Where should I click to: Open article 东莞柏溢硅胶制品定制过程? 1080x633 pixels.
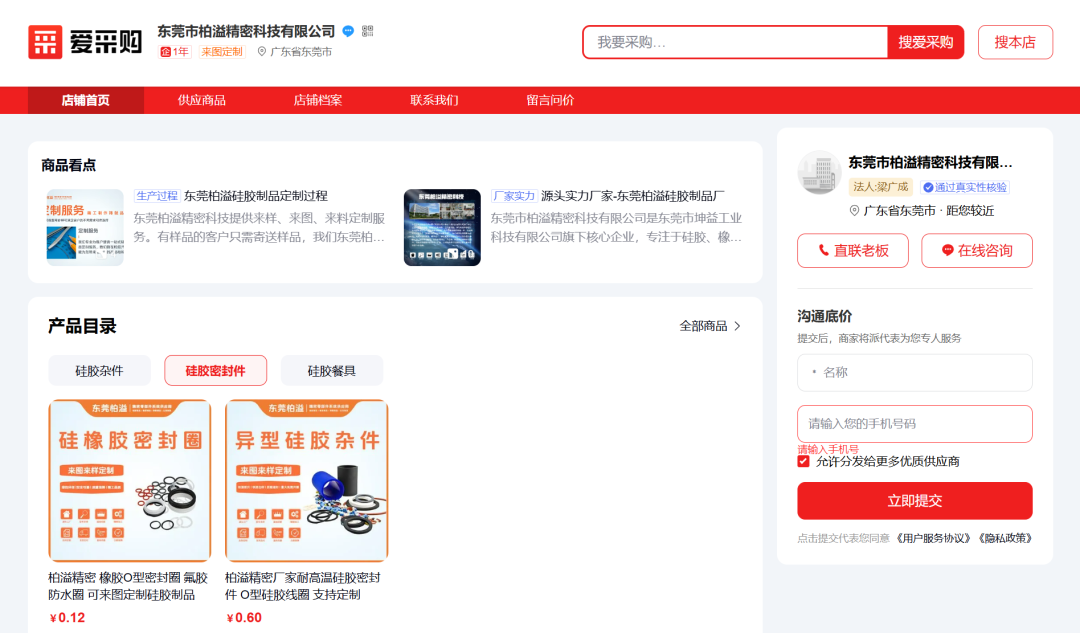tap(256, 196)
